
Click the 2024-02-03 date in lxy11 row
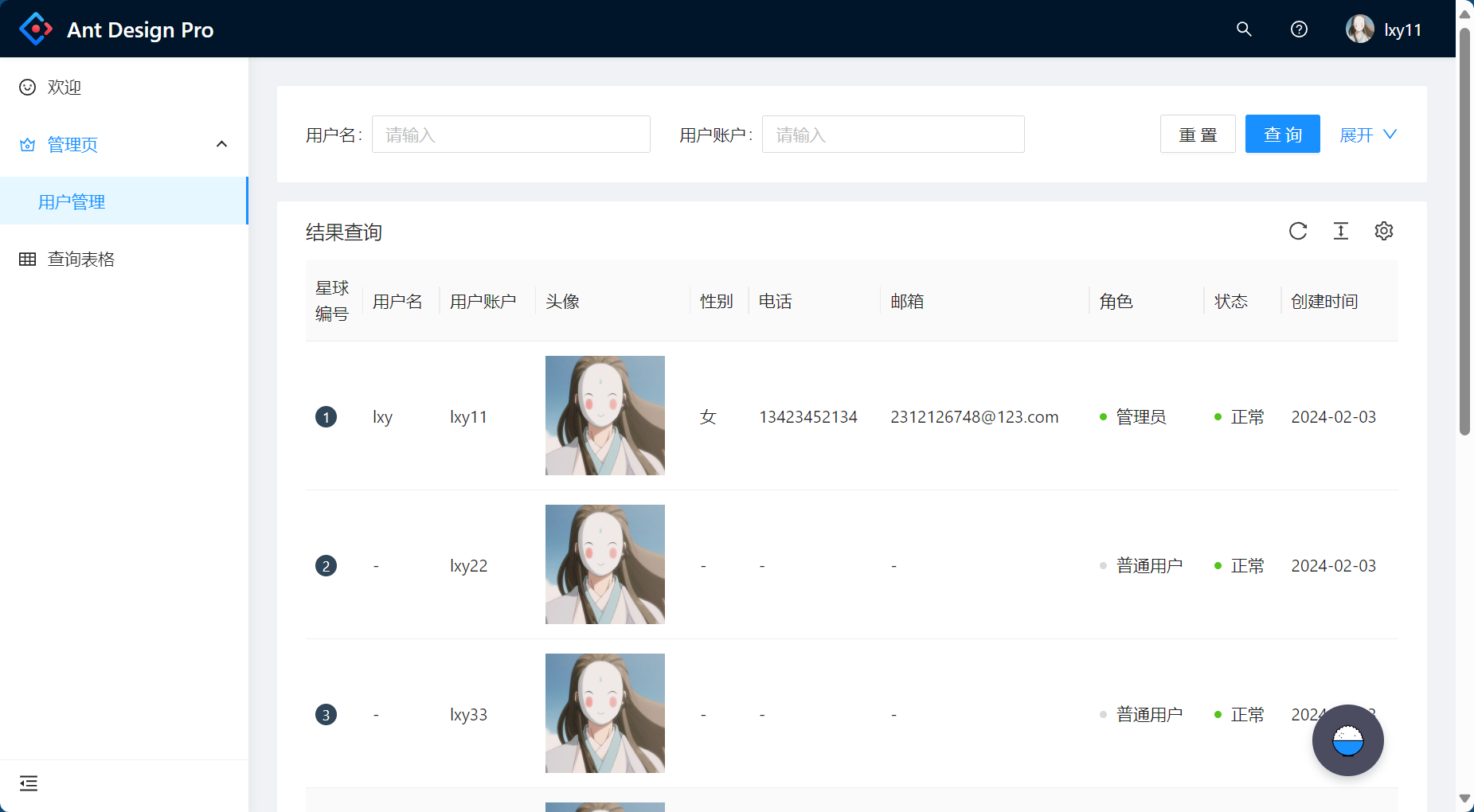[1334, 417]
